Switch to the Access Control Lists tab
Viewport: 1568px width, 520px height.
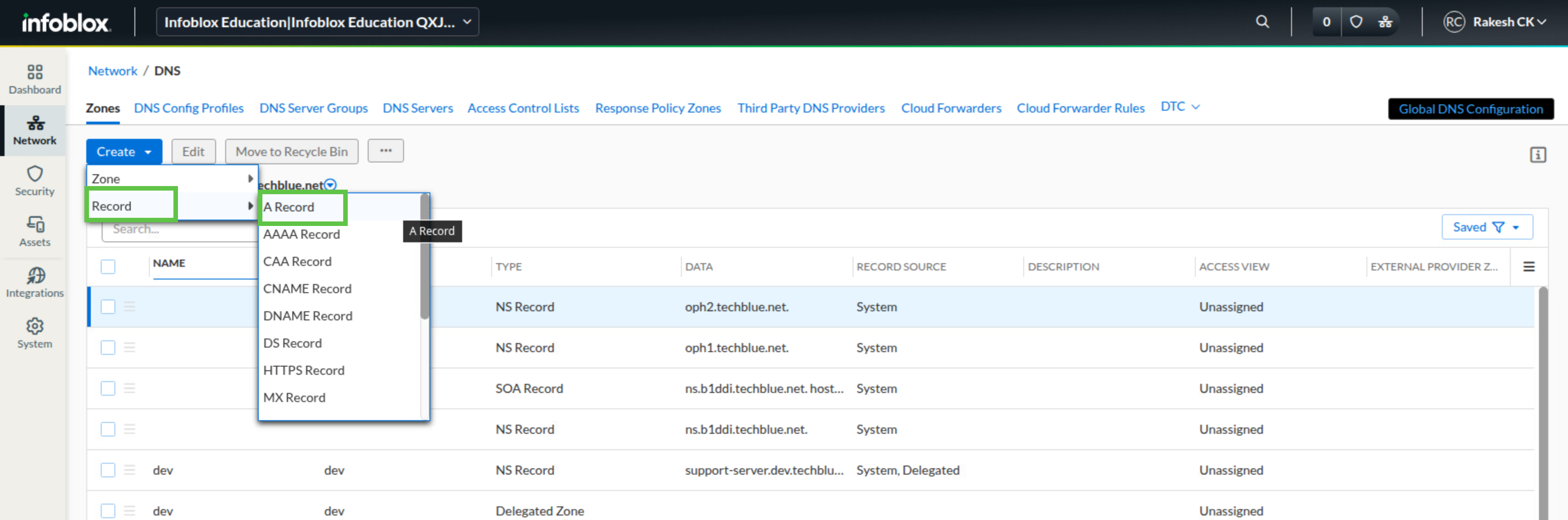pos(523,108)
